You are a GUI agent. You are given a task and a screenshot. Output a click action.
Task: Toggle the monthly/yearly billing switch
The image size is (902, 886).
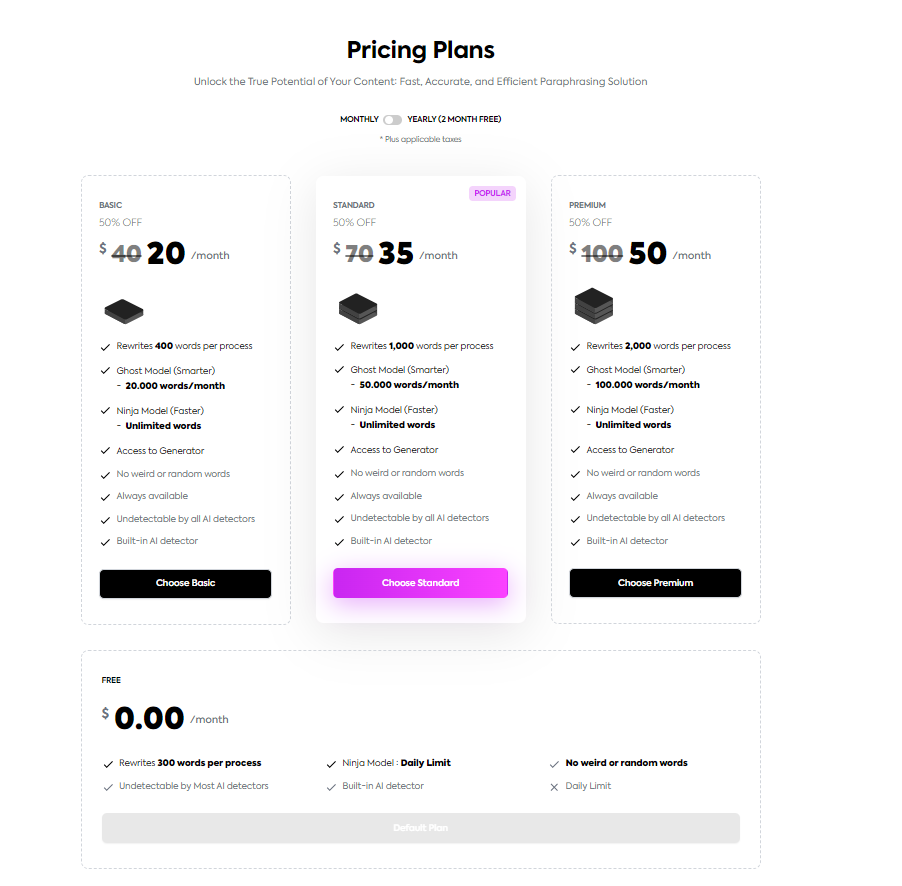(x=392, y=120)
